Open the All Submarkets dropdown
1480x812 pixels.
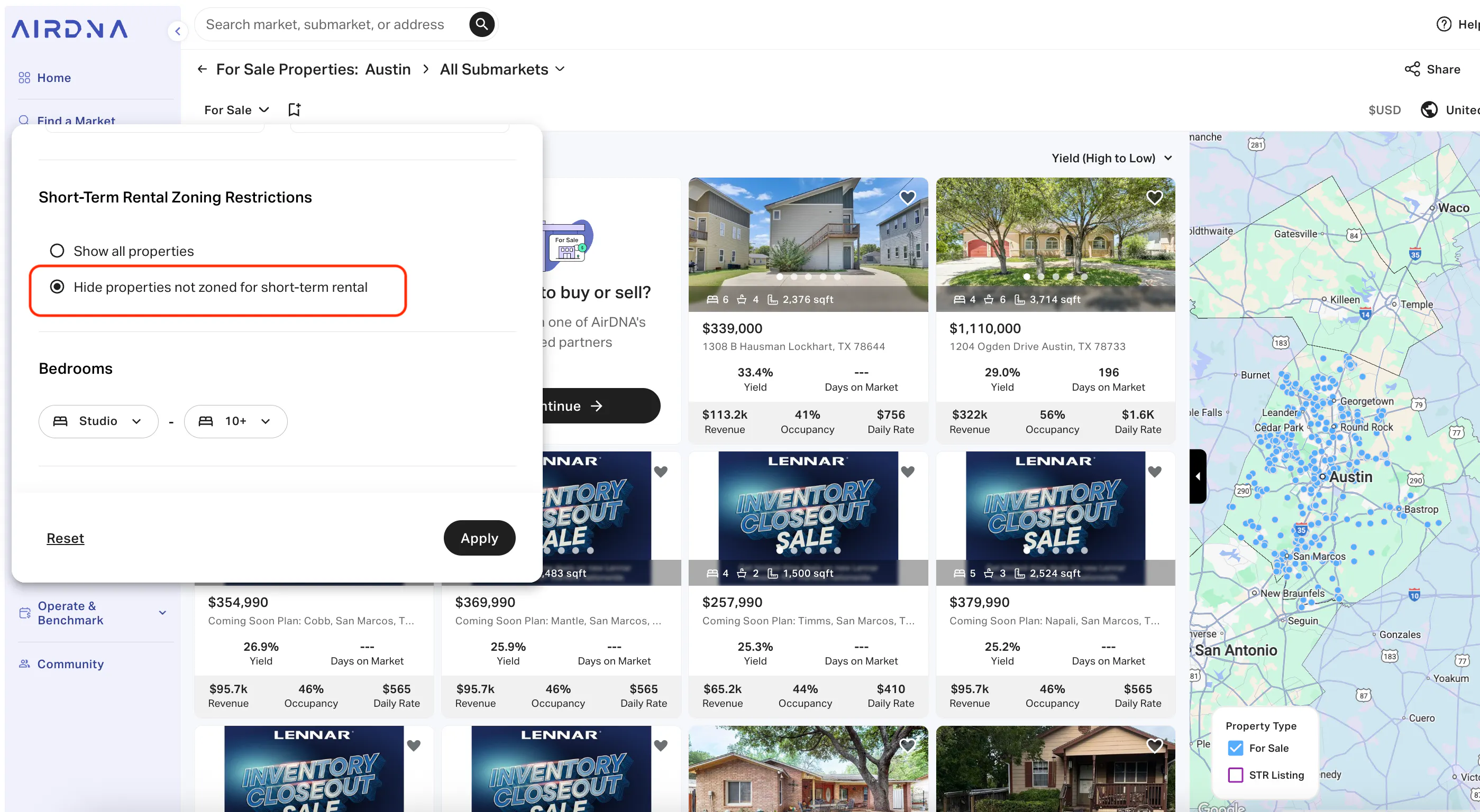pyautogui.click(x=502, y=69)
